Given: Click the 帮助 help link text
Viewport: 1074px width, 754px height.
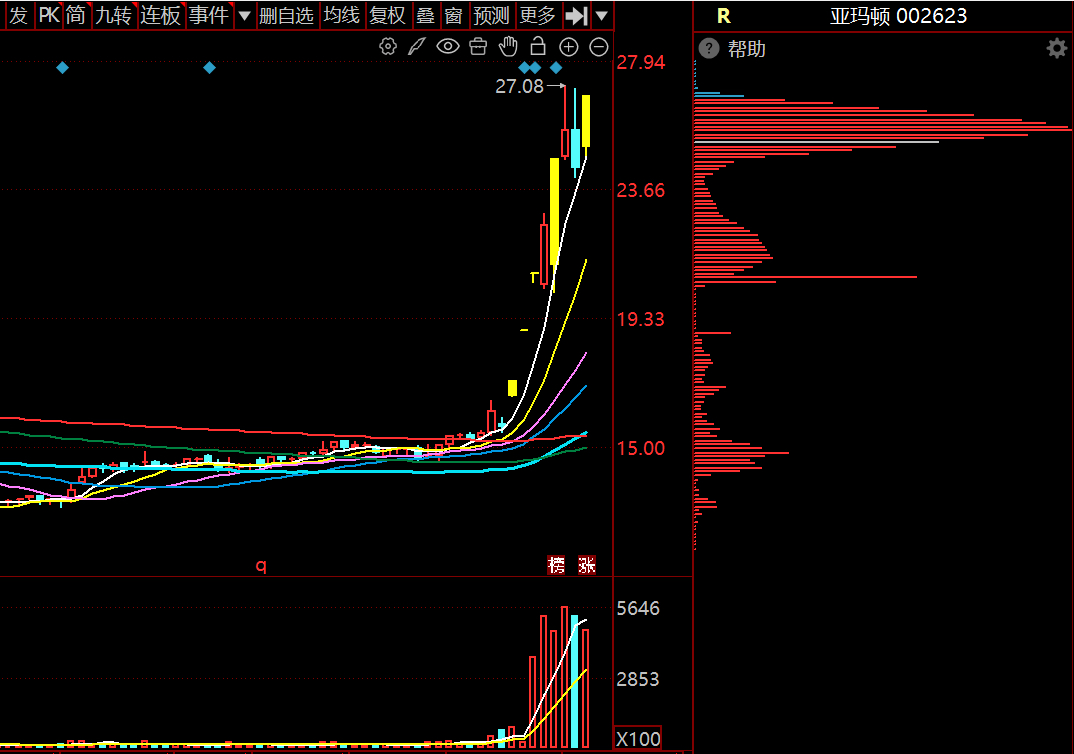Looking at the screenshot, I should 747,49.
